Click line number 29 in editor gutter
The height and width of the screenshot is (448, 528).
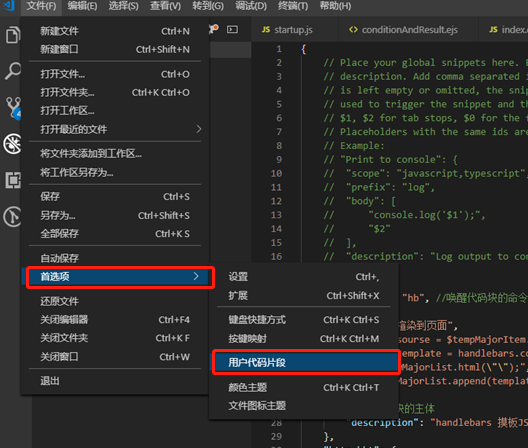[276, 437]
